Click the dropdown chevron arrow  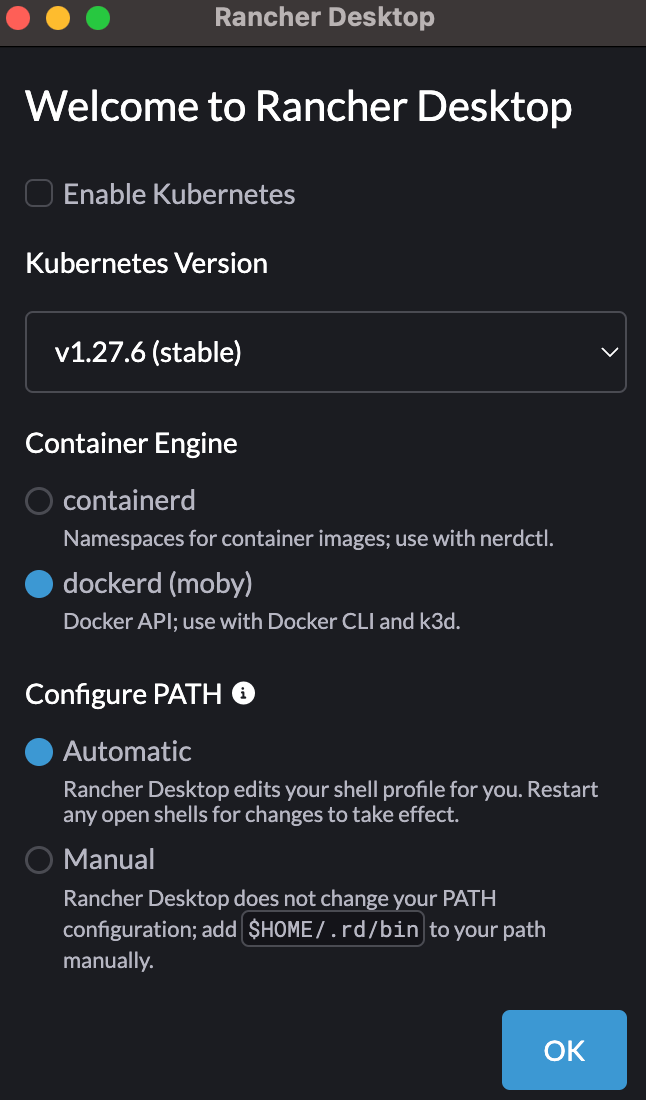pos(610,352)
